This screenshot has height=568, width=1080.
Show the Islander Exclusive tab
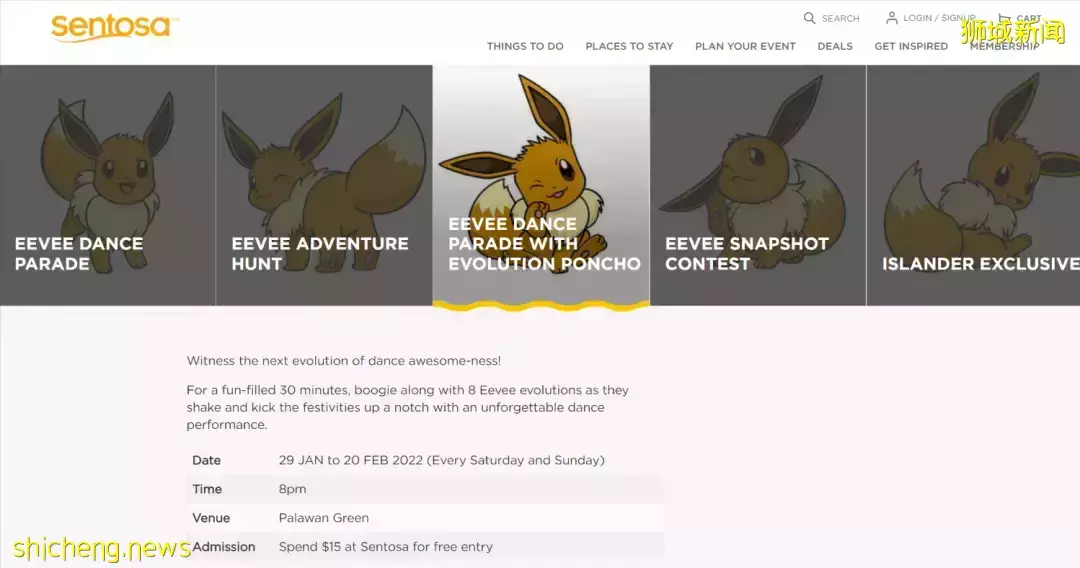point(973,185)
